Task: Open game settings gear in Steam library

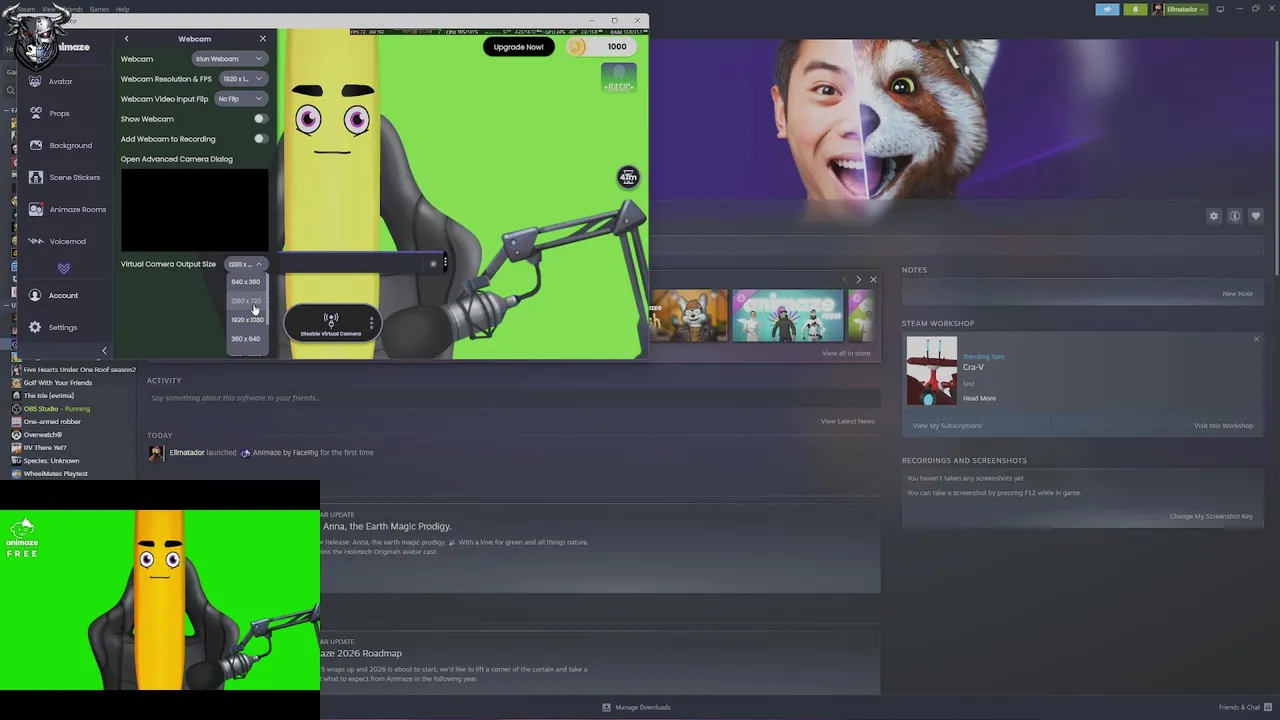Action: pyautogui.click(x=1214, y=216)
